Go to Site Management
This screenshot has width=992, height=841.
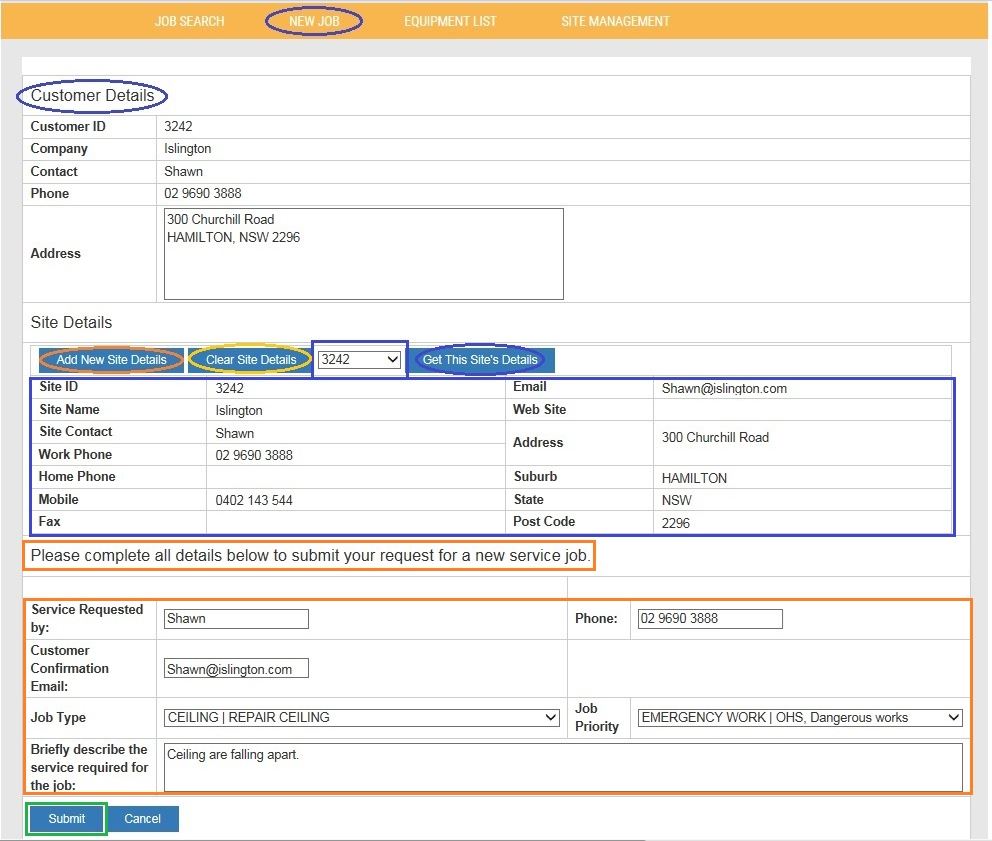tap(615, 21)
